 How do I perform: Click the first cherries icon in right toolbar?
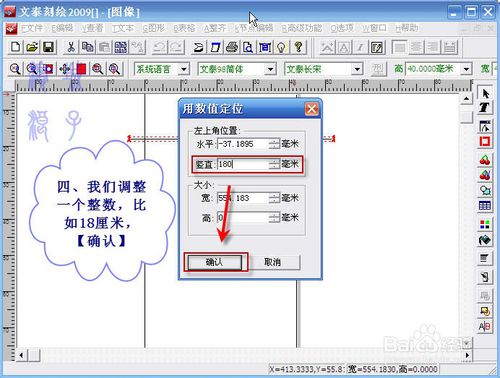(485, 160)
